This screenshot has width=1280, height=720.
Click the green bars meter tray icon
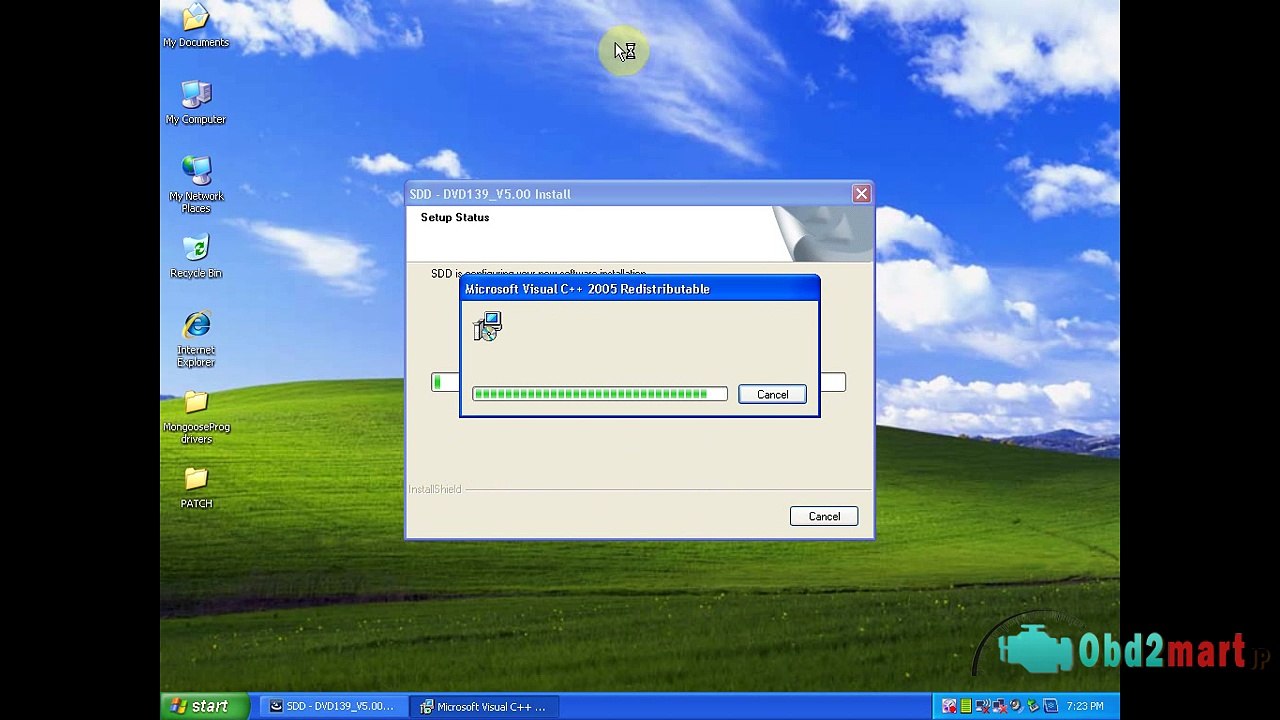(x=966, y=706)
